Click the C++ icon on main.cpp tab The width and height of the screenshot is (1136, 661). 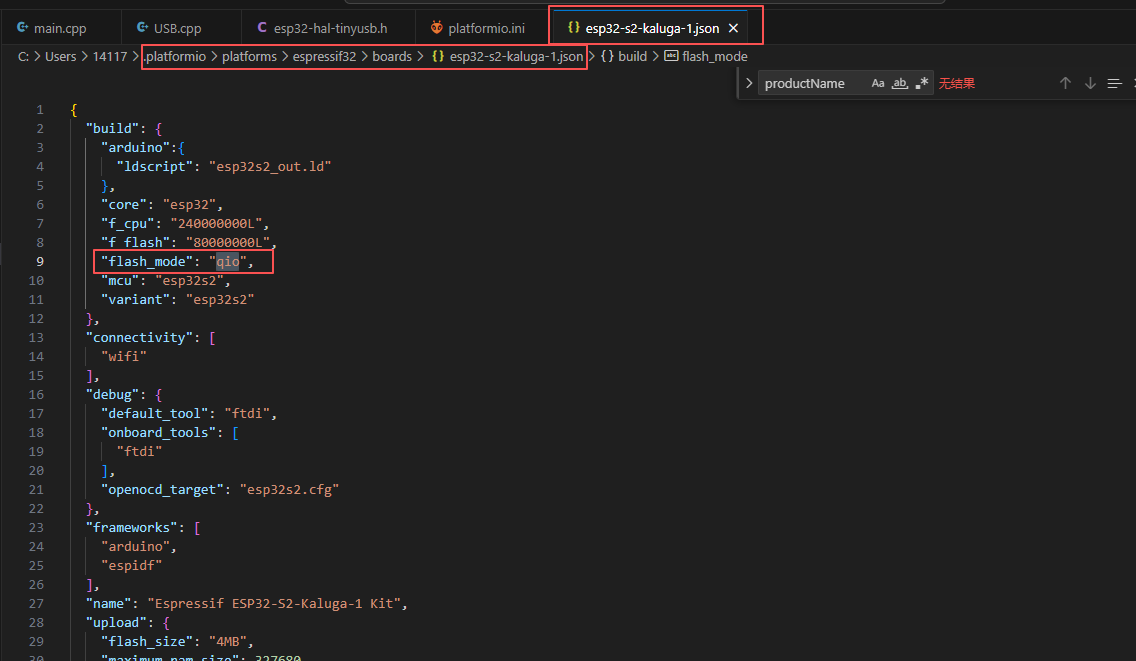(x=22, y=28)
